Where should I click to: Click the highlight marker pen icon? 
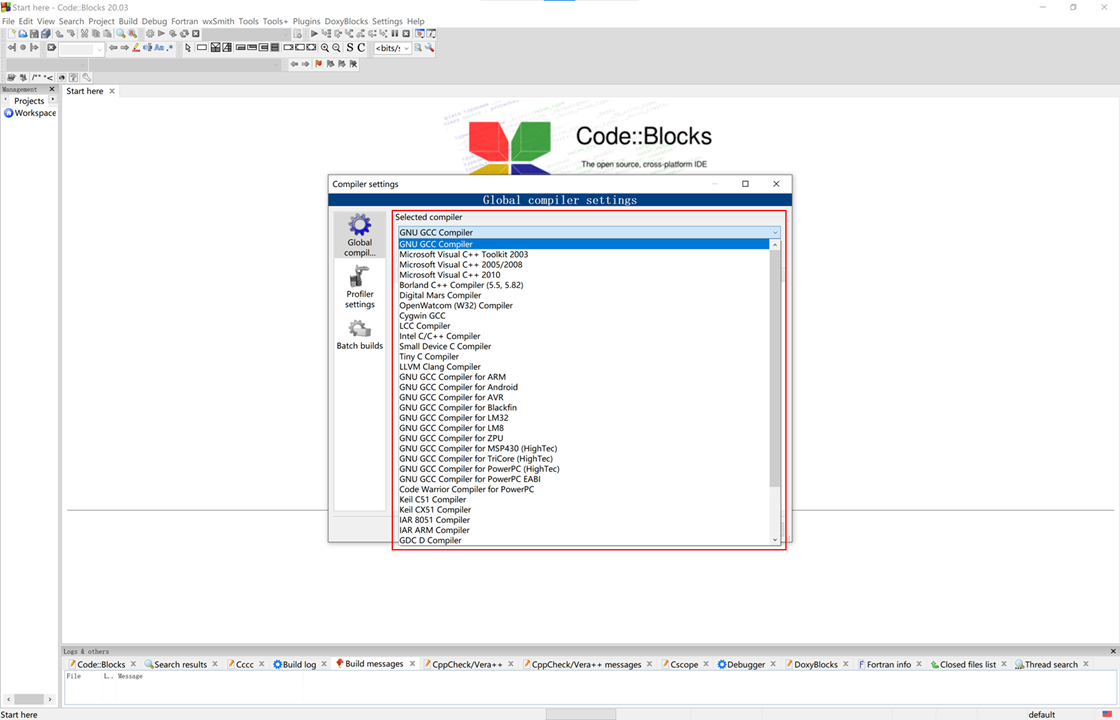click(x=136, y=48)
